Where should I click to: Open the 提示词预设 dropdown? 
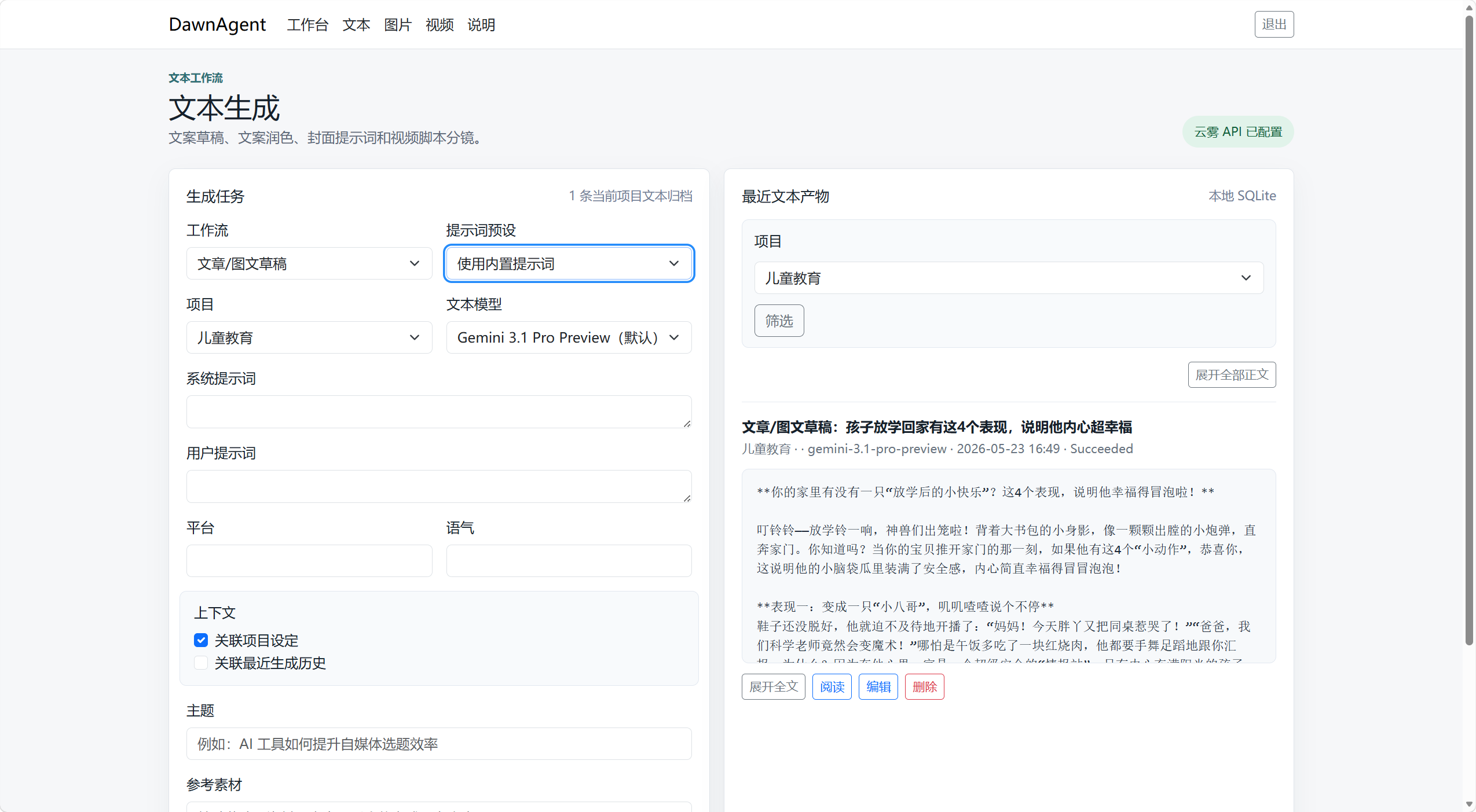569,263
